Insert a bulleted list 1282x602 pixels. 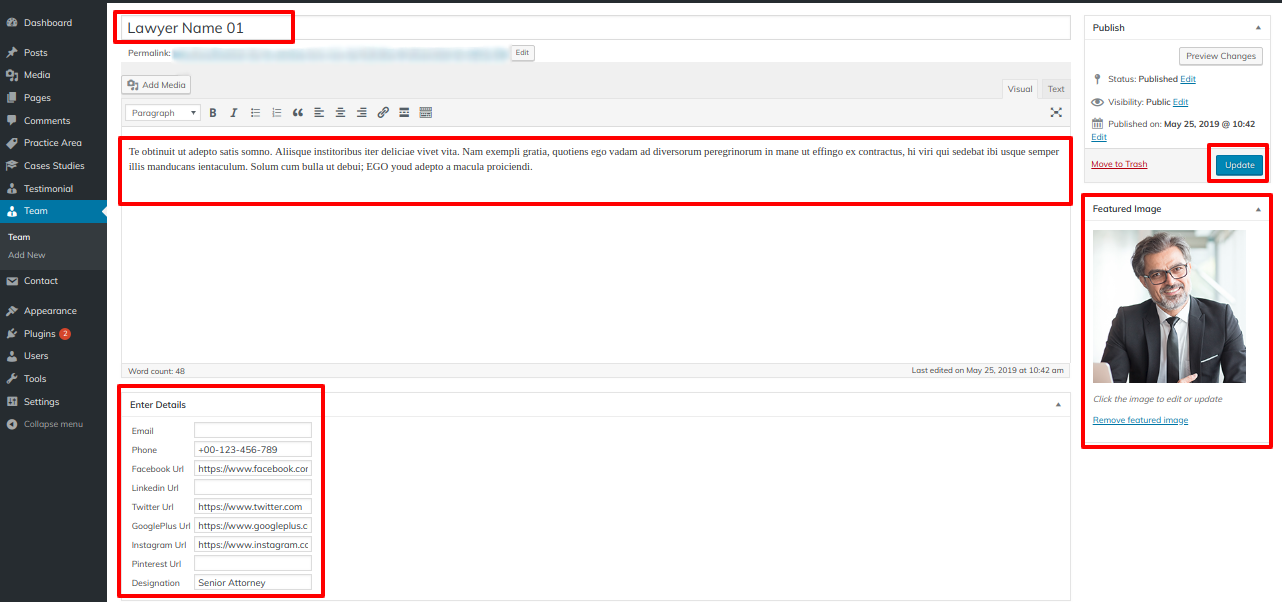(255, 113)
